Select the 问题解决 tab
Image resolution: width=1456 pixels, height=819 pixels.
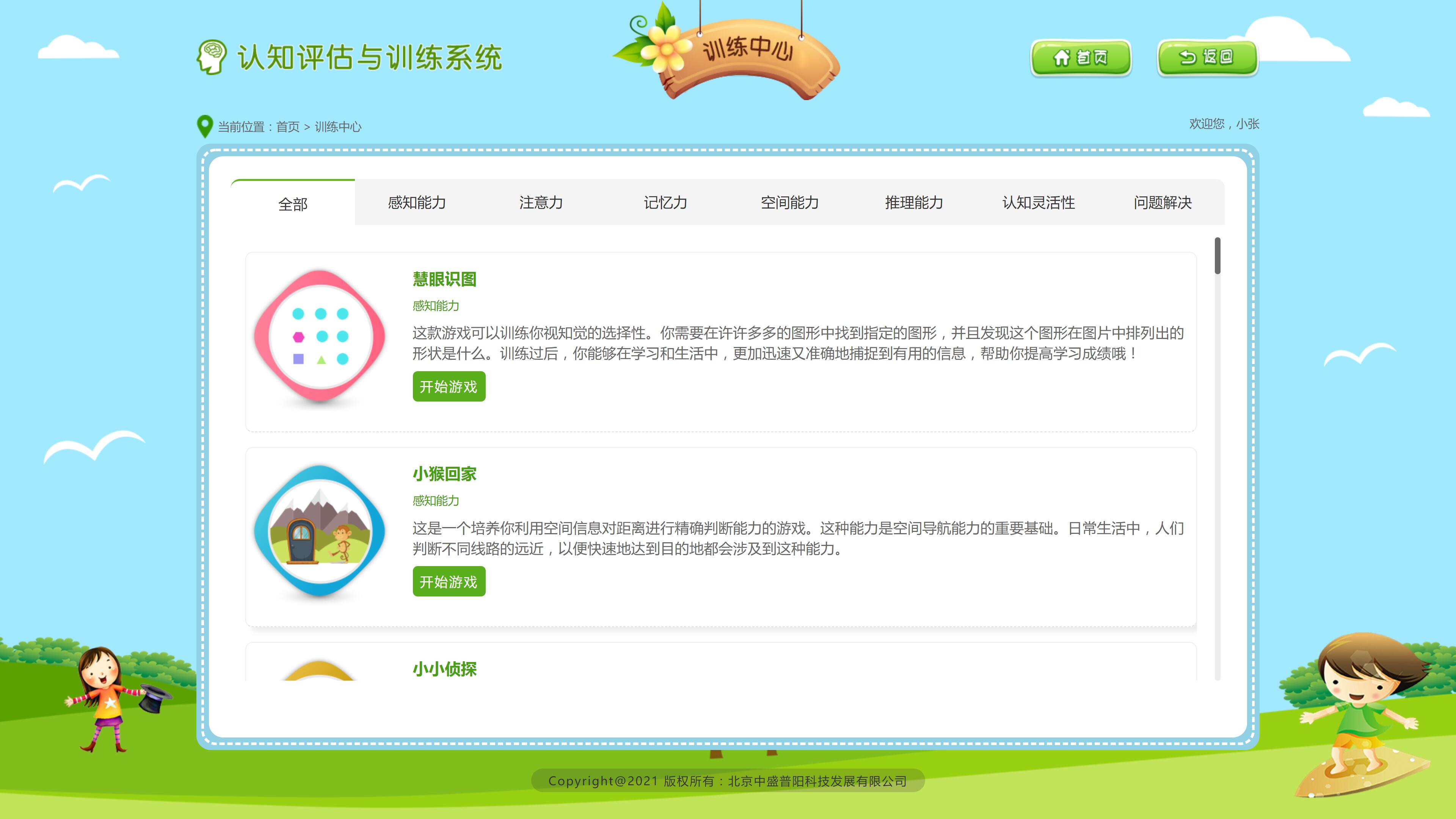click(x=1163, y=202)
